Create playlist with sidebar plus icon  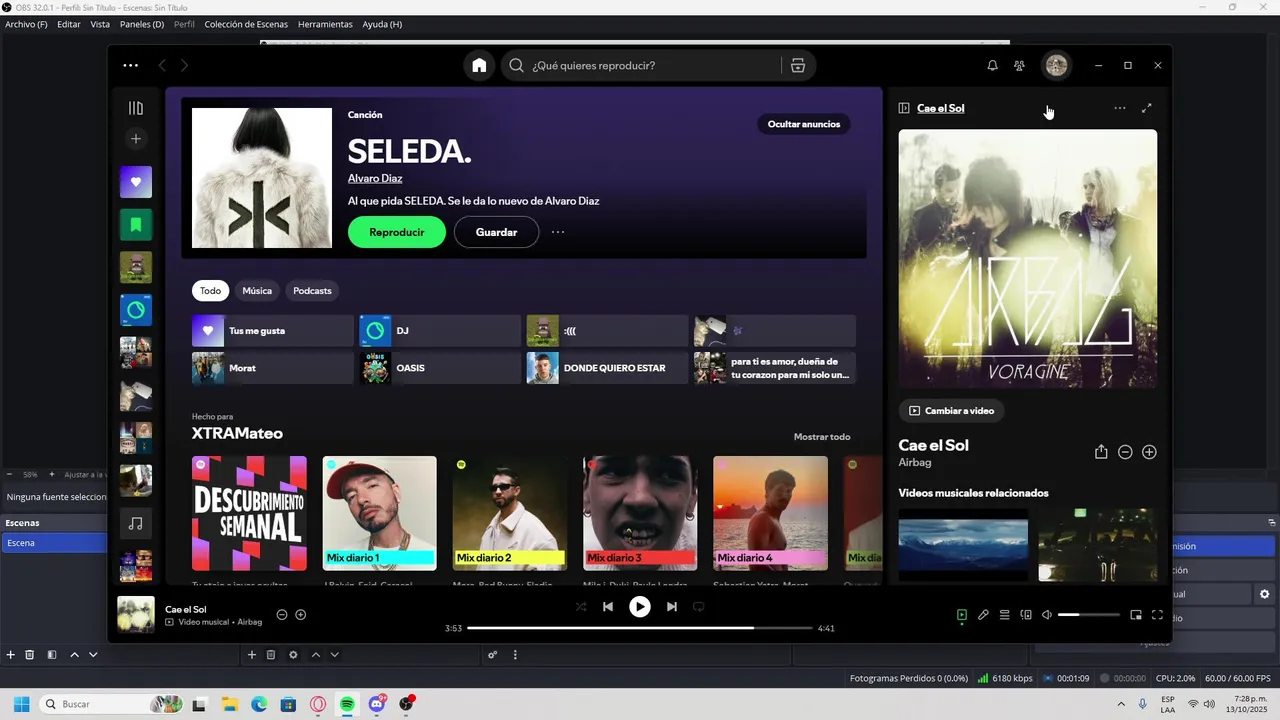pyautogui.click(x=136, y=138)
